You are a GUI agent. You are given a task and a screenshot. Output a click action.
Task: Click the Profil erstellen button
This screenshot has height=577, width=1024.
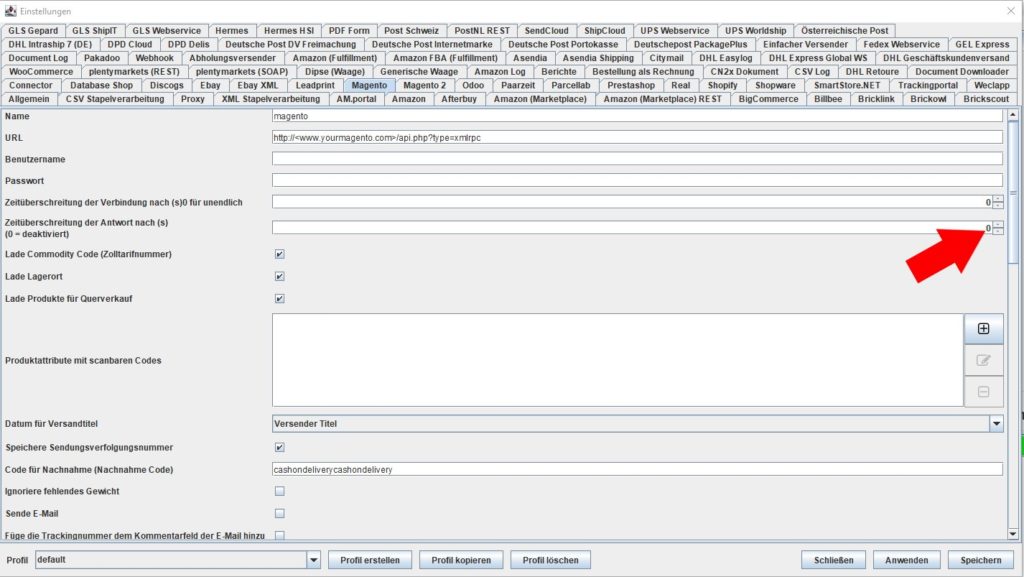pyautogui.click(x=370, y=560)
